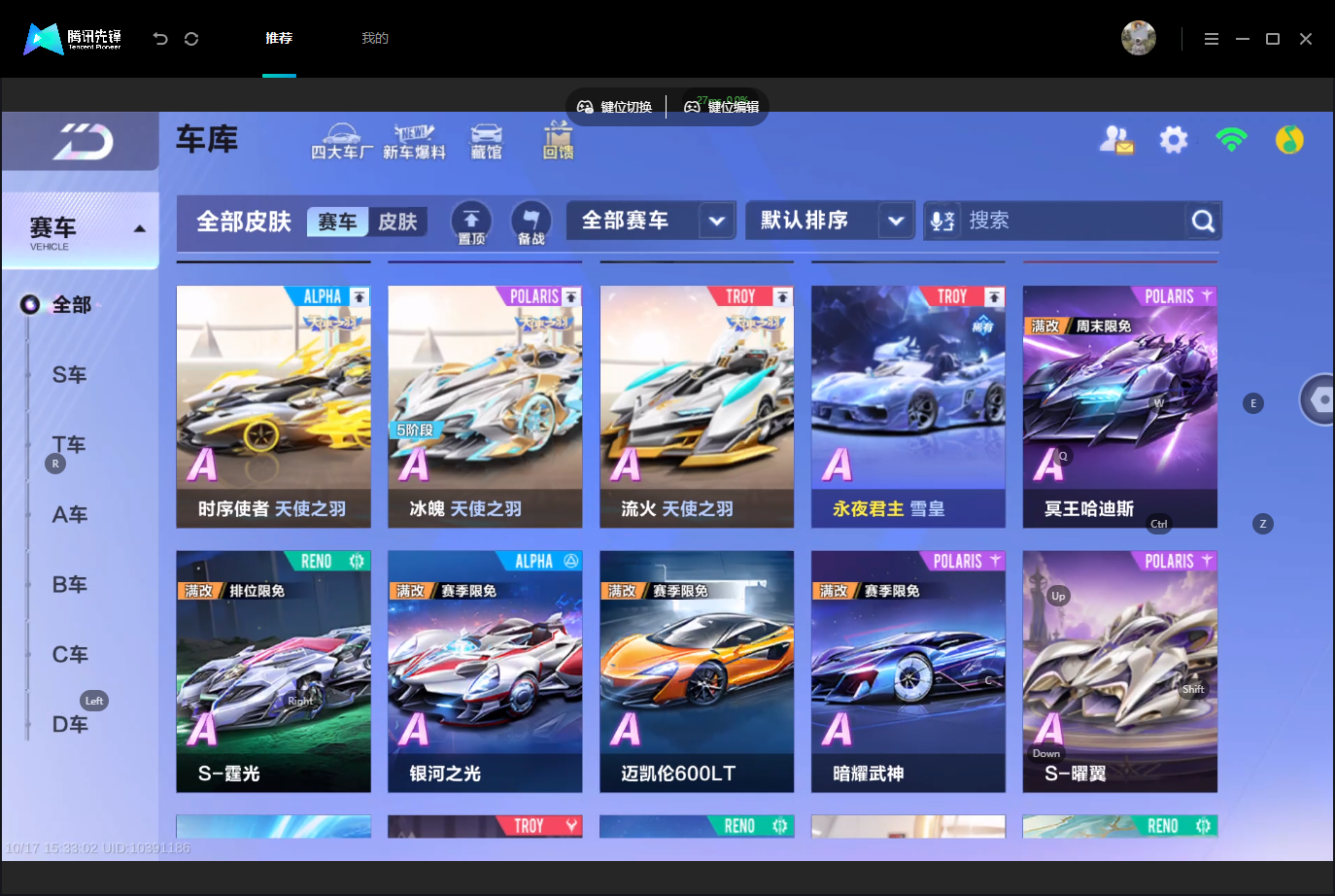Click the 备战 battle-ready button
Viewport: 1335px width, 896px height.
click(531, 223)
